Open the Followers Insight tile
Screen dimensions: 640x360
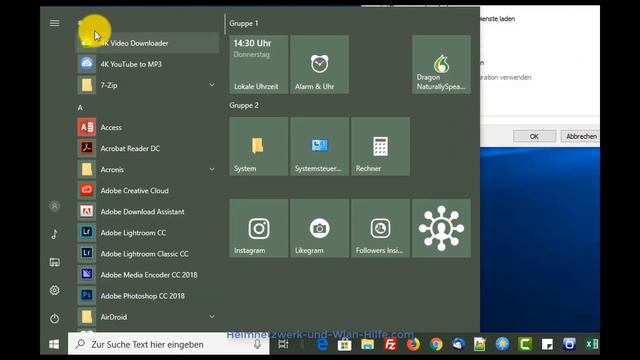point(380,228)
